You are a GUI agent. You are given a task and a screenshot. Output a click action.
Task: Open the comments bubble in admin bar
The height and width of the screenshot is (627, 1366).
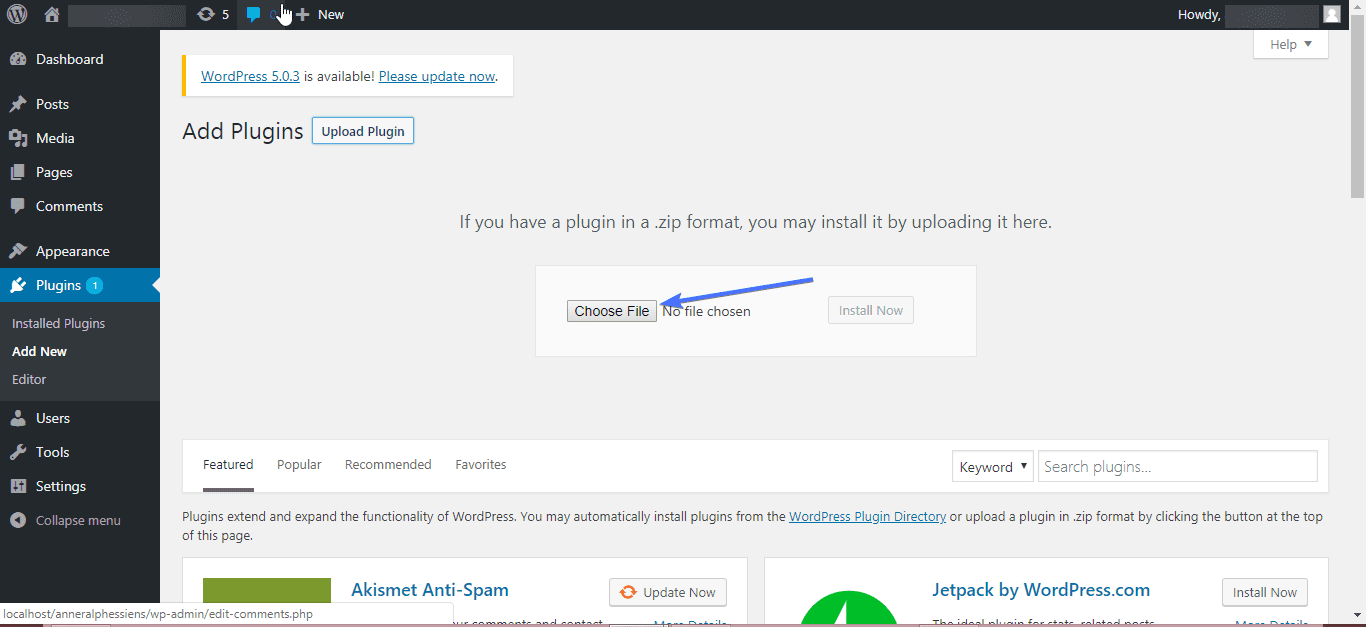point(254,14)
